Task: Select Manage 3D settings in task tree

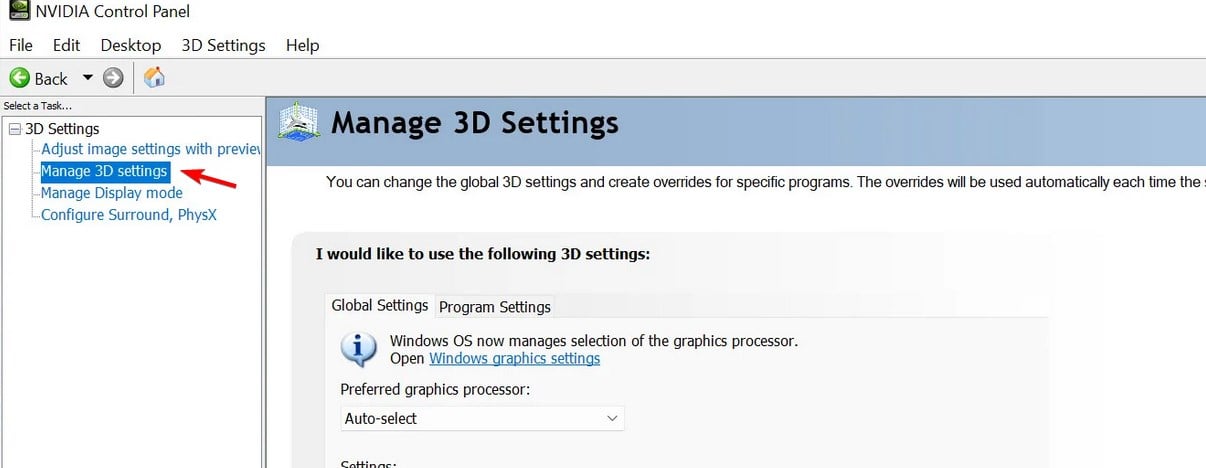Action: (x=105, y=171)
